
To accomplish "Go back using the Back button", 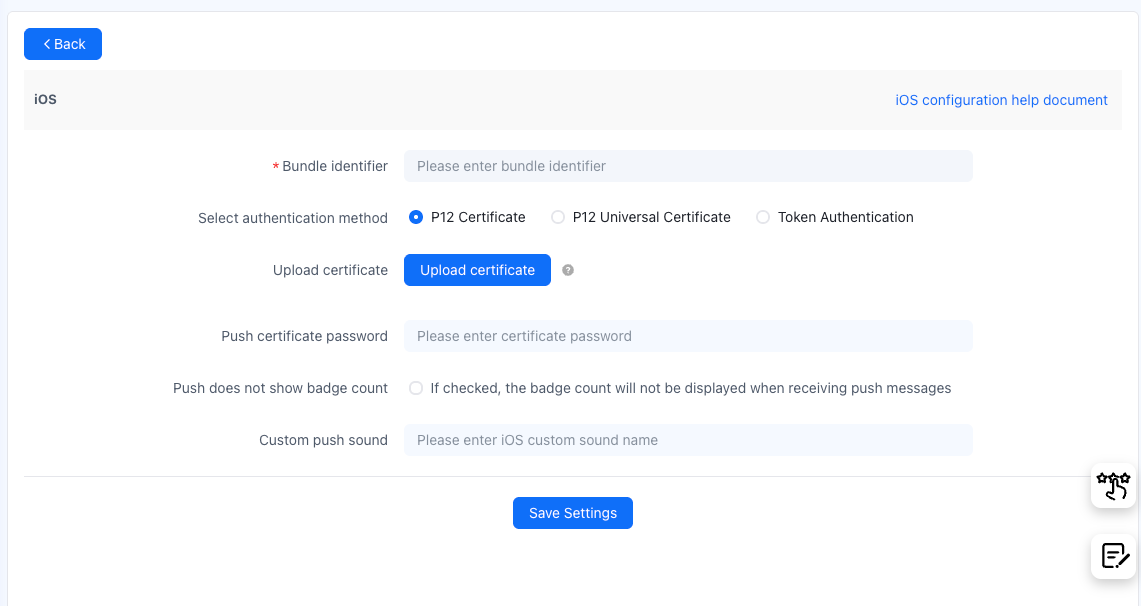I will click(63, 44).
